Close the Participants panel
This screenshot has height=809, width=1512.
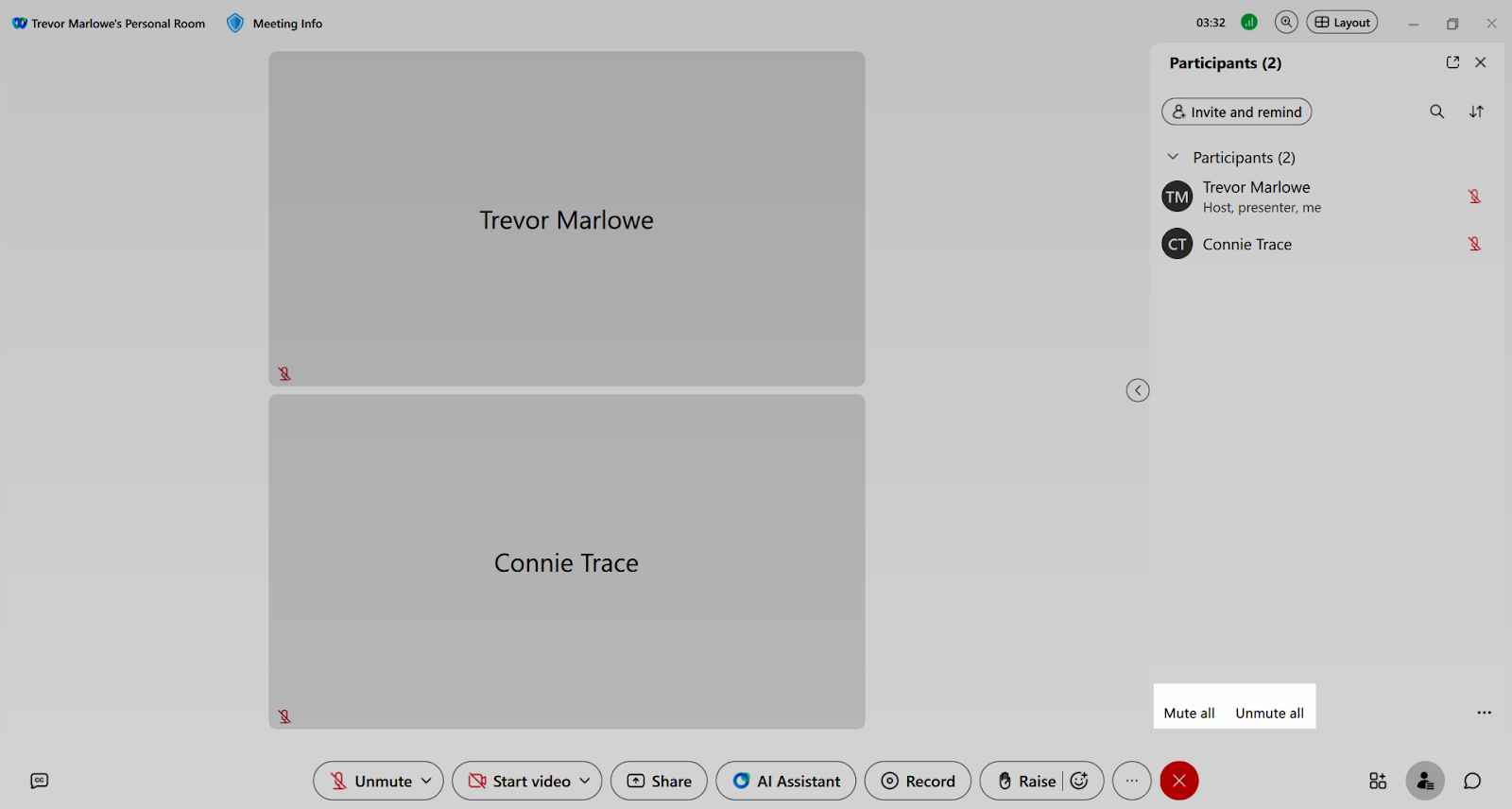[1481, 62]
